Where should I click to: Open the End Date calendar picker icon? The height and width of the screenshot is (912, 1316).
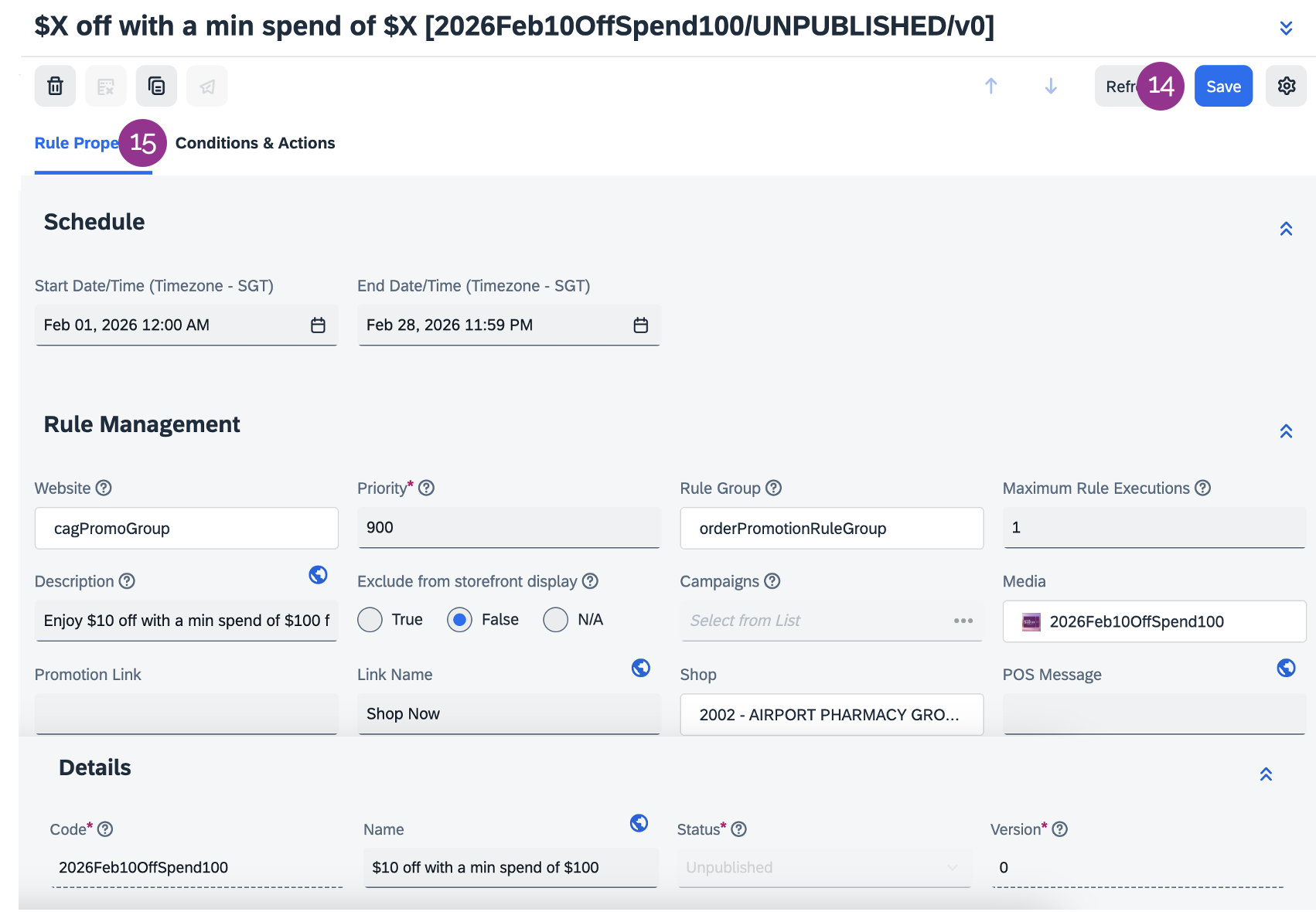coord(640,325)
